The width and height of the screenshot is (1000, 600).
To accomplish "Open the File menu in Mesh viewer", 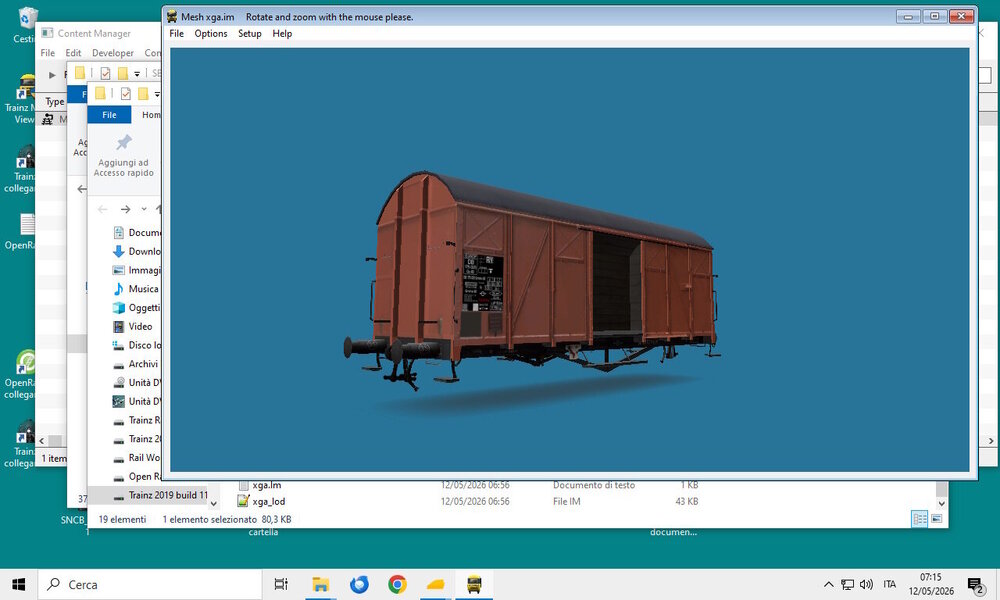I will (177, 34).
